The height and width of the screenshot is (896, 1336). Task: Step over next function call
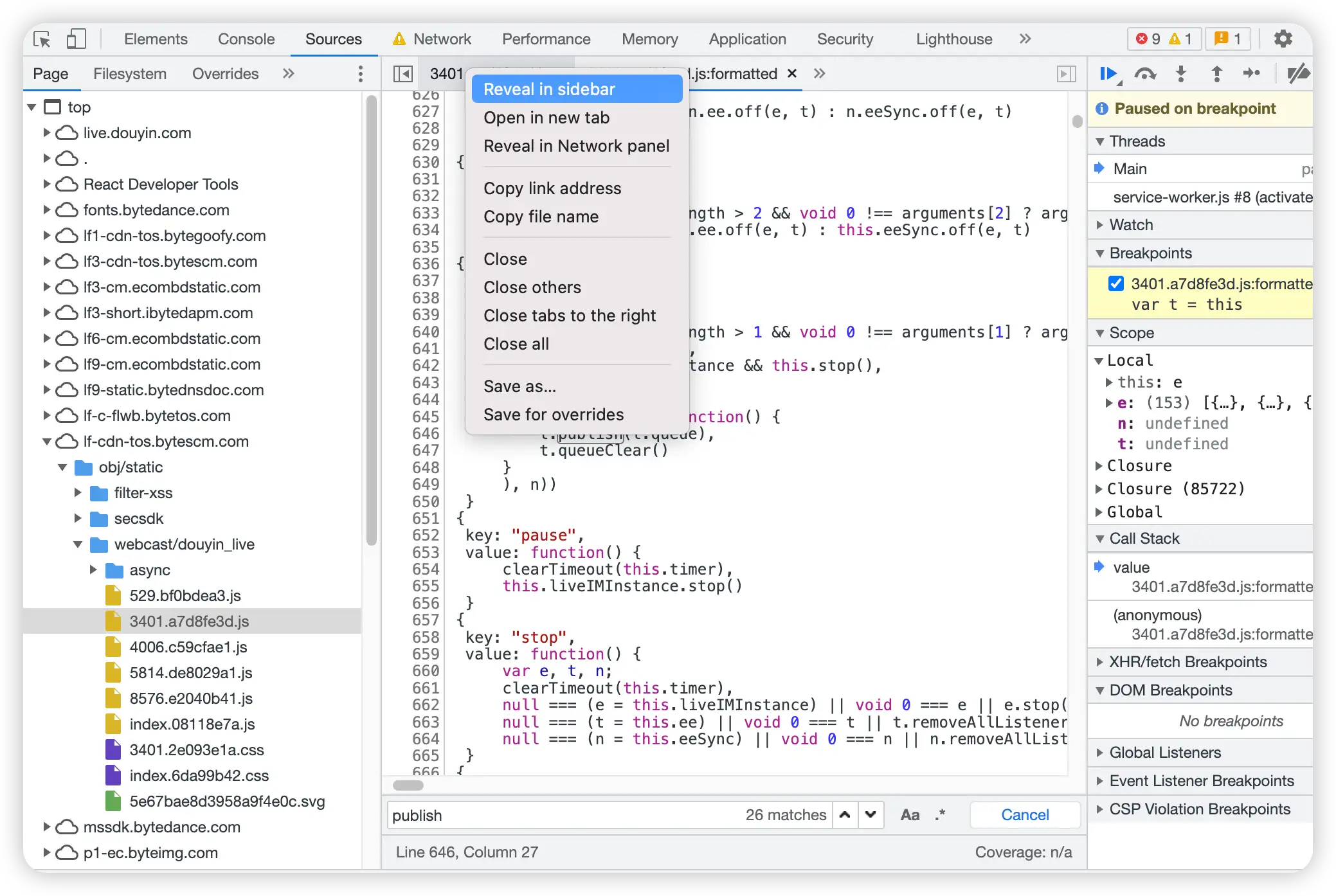tap(1145, 74)
